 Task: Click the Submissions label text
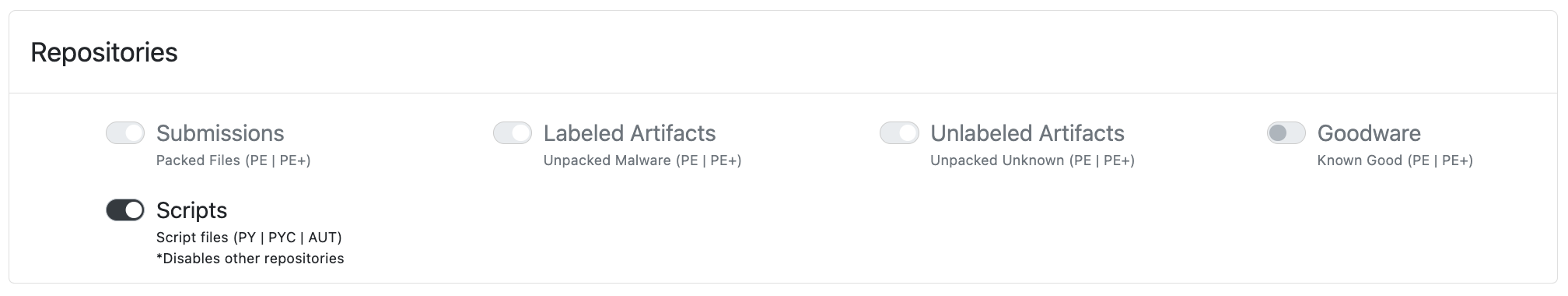(220, 133)
